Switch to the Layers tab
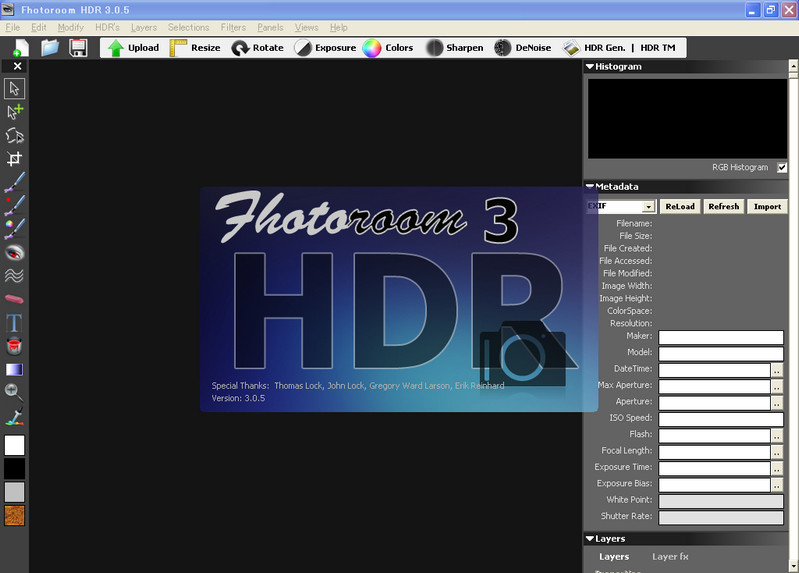Image resolution: width=799 pixels, height=573 pixels. (x=614, y=557)
